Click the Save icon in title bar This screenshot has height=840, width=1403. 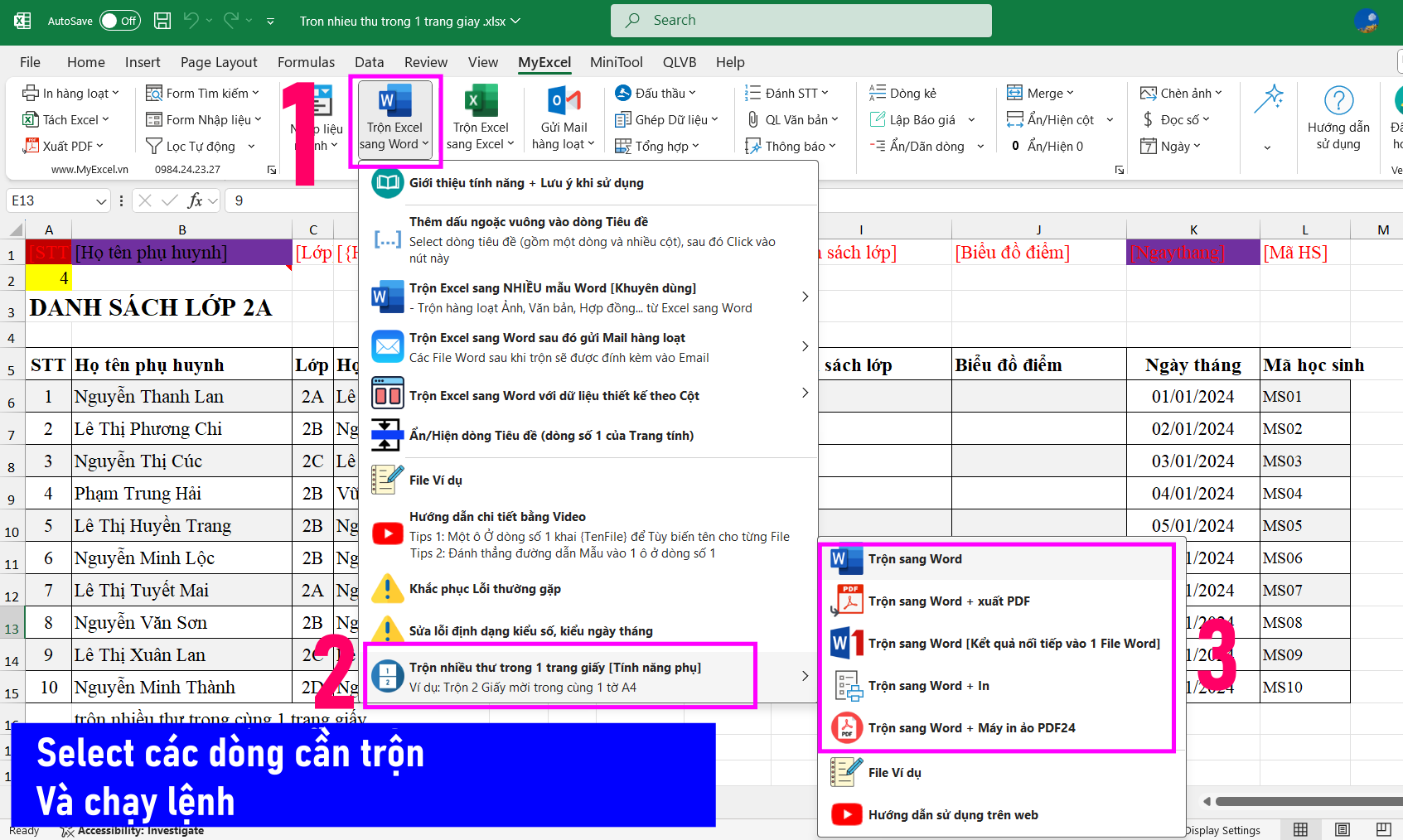(x=163, y=21)
